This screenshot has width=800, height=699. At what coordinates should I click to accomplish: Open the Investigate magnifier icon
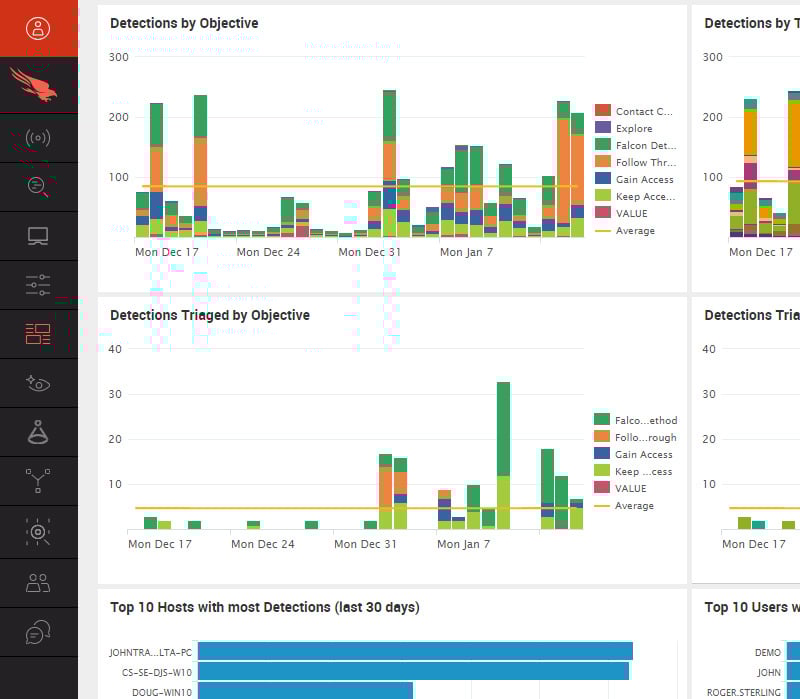38,185
